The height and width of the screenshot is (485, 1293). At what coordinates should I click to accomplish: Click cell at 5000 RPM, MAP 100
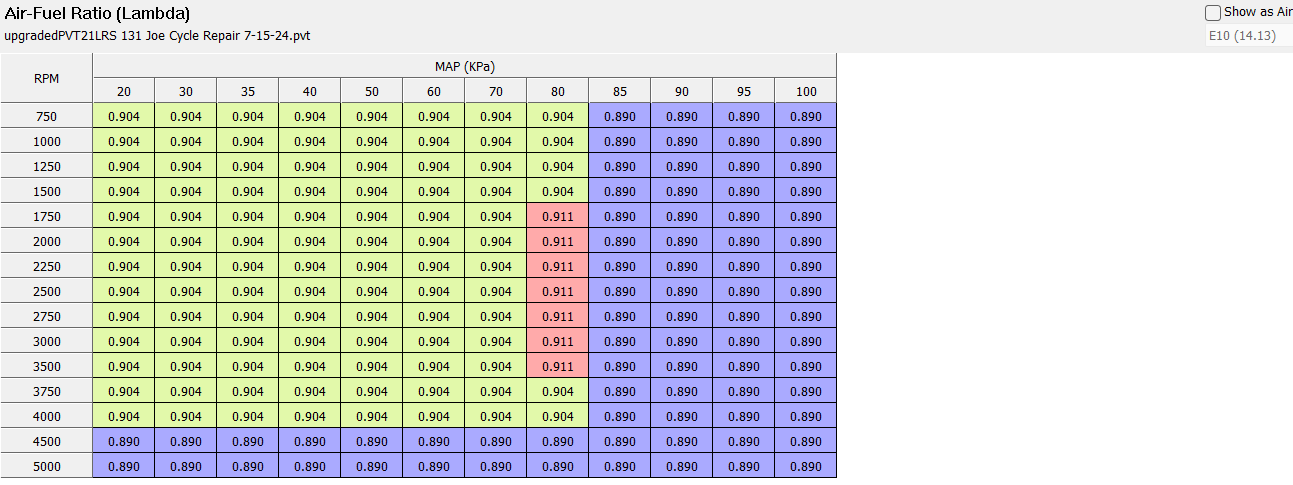pos(805,466)
